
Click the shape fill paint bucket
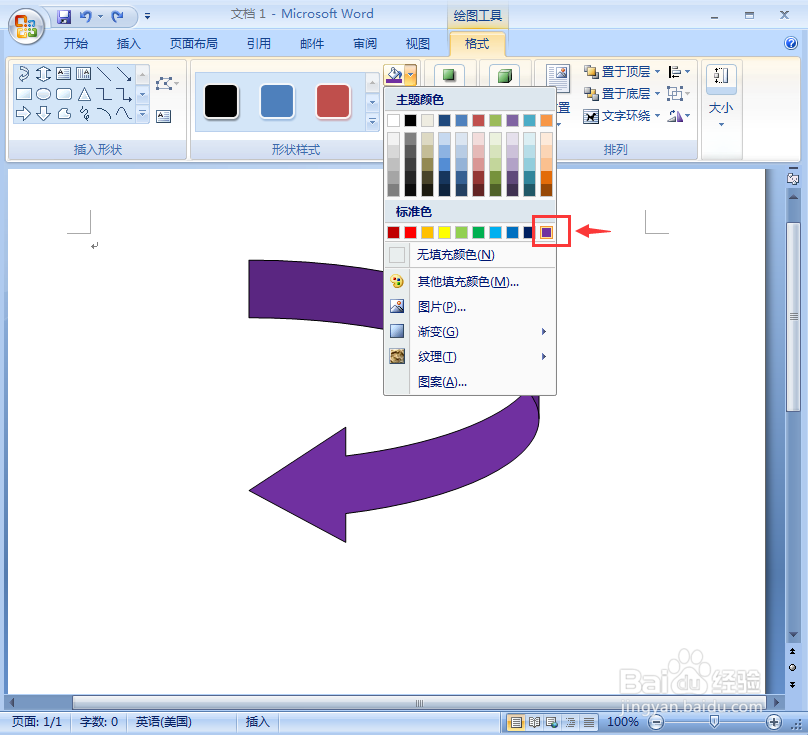point(394,75)
